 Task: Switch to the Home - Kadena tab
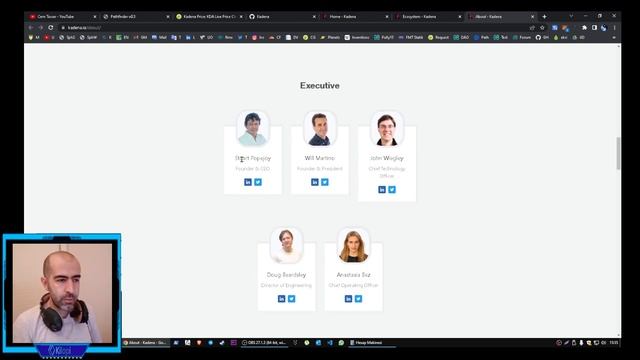[354, 16]
